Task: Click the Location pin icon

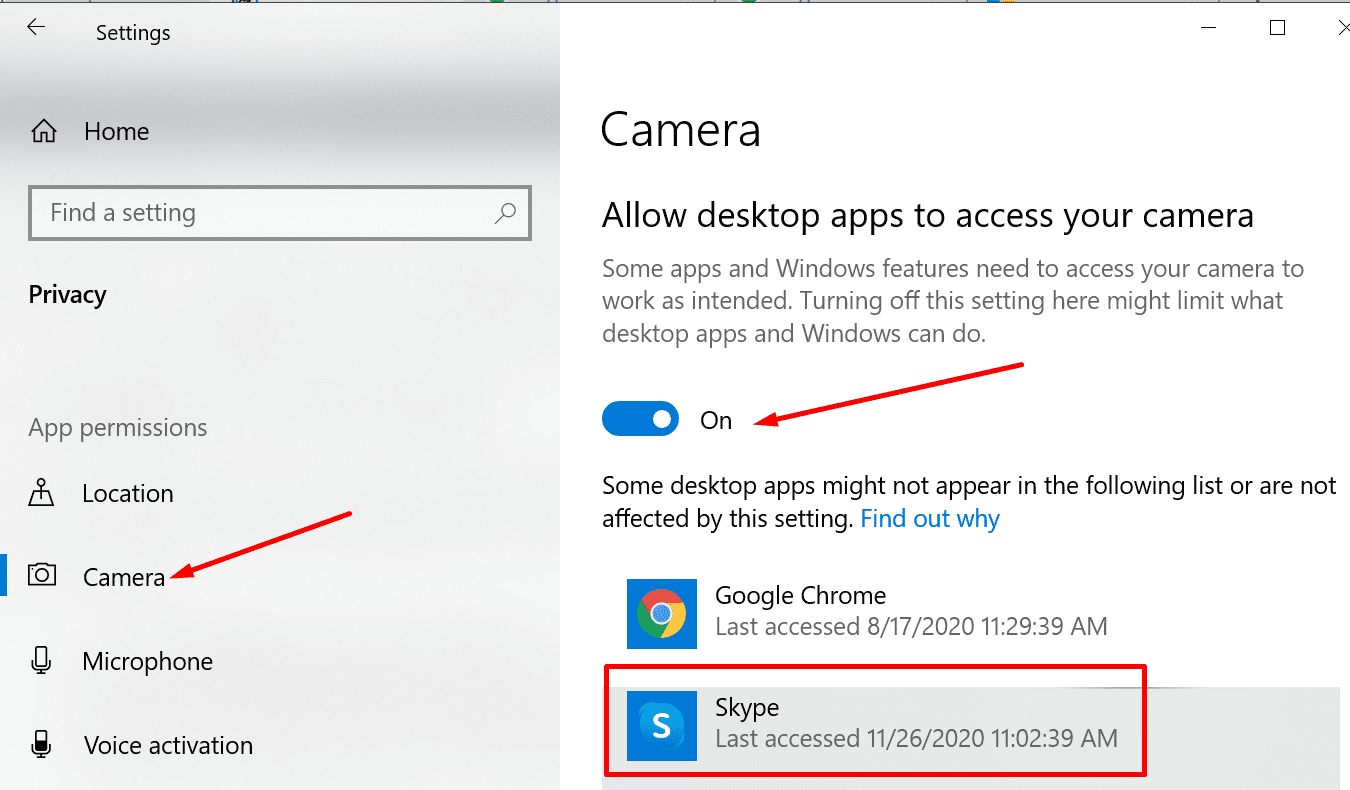Action: 41,492
